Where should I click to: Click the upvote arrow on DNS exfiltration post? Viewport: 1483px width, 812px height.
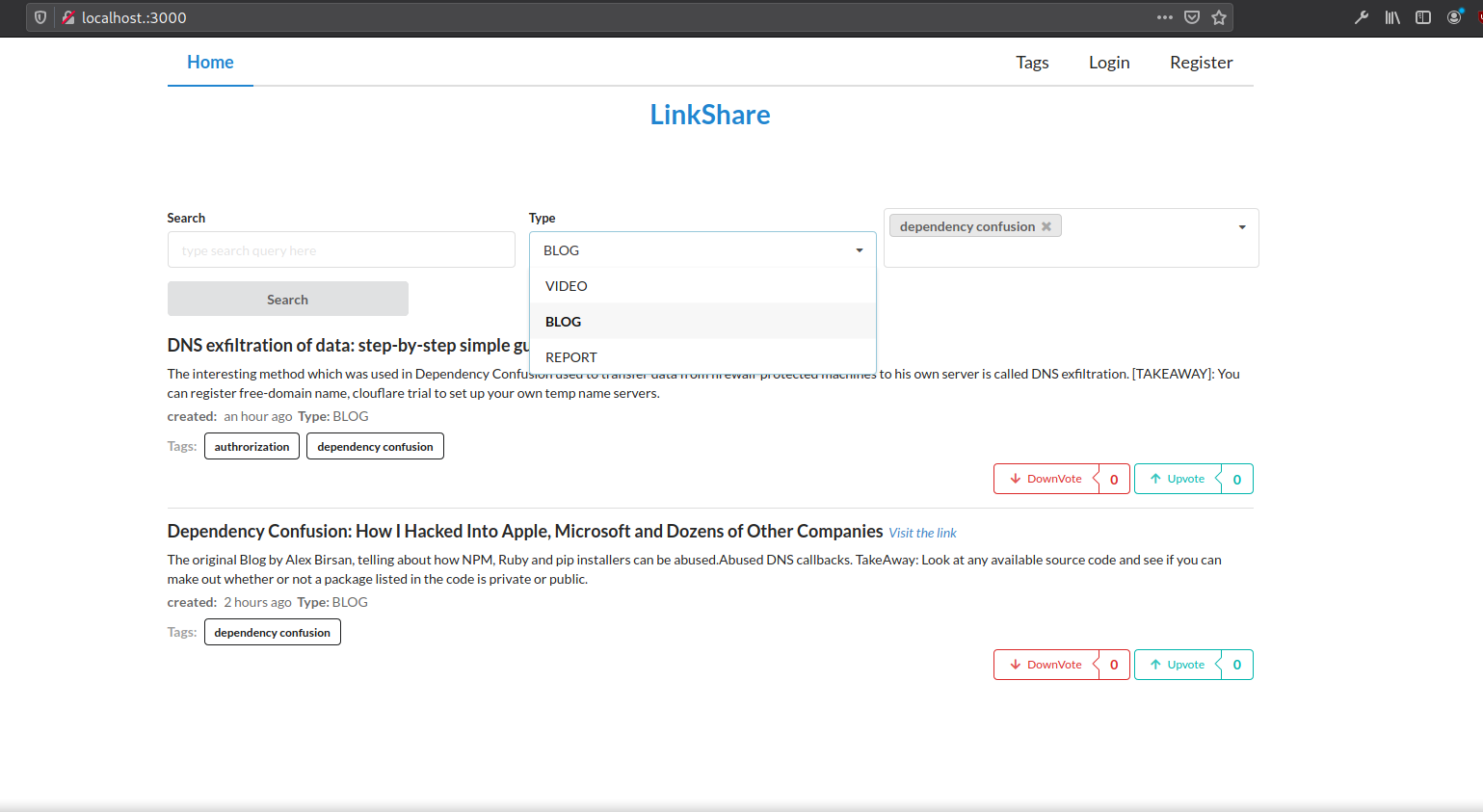1158,479
